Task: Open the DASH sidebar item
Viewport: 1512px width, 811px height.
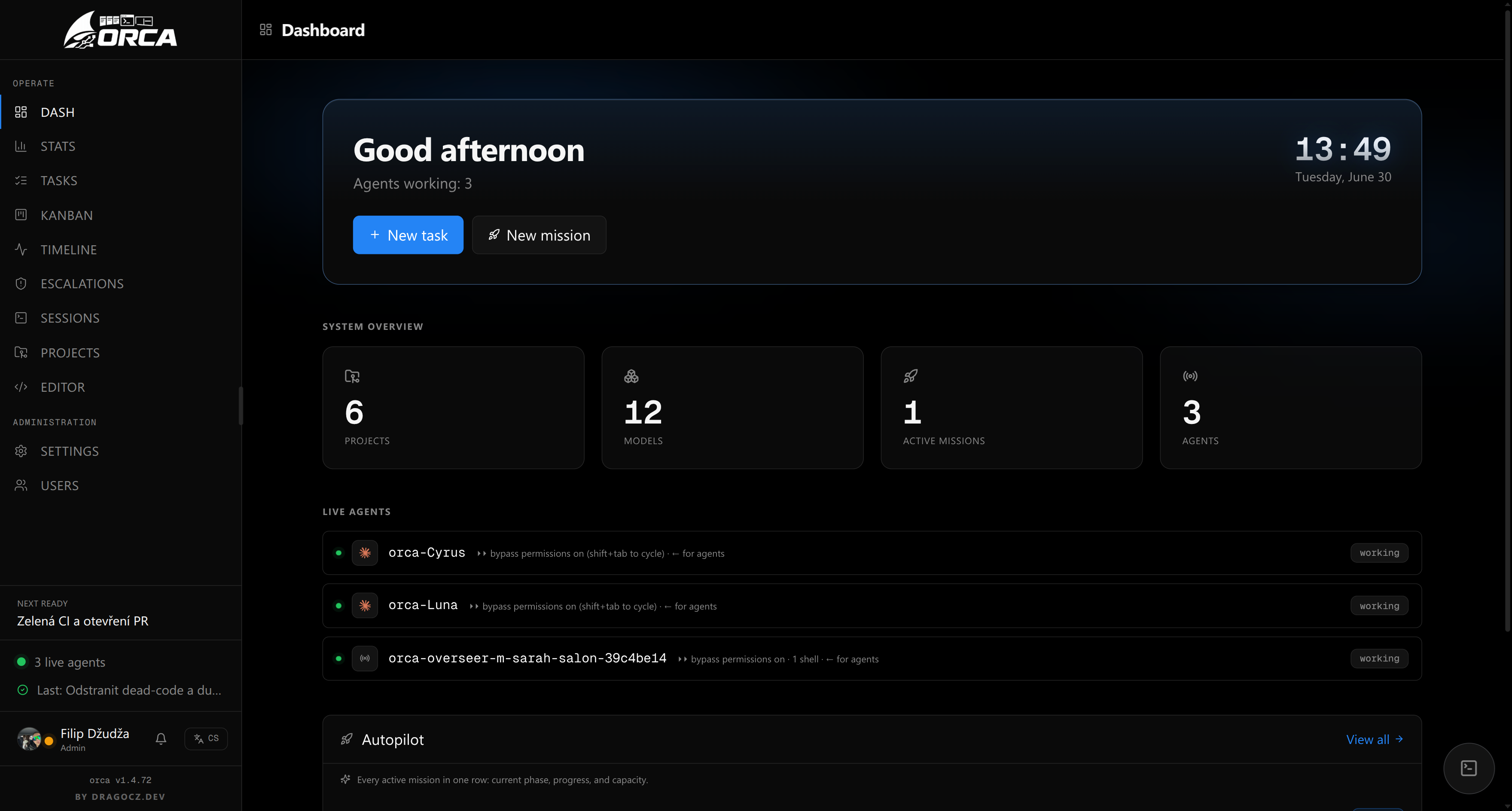Action: [120, 112]
